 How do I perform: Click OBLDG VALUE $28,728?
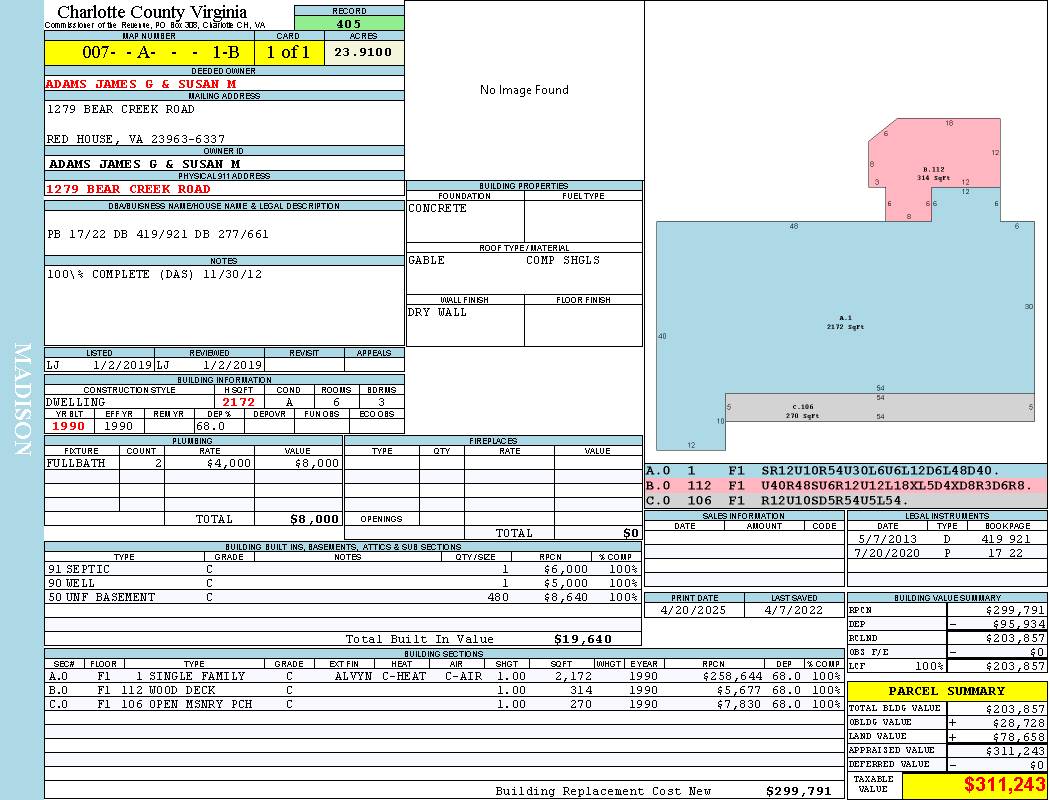click(1019, 722)
